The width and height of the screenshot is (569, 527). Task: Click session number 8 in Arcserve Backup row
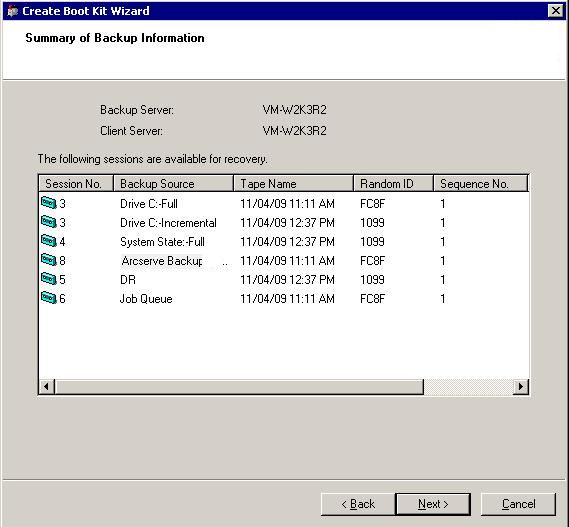62,261
